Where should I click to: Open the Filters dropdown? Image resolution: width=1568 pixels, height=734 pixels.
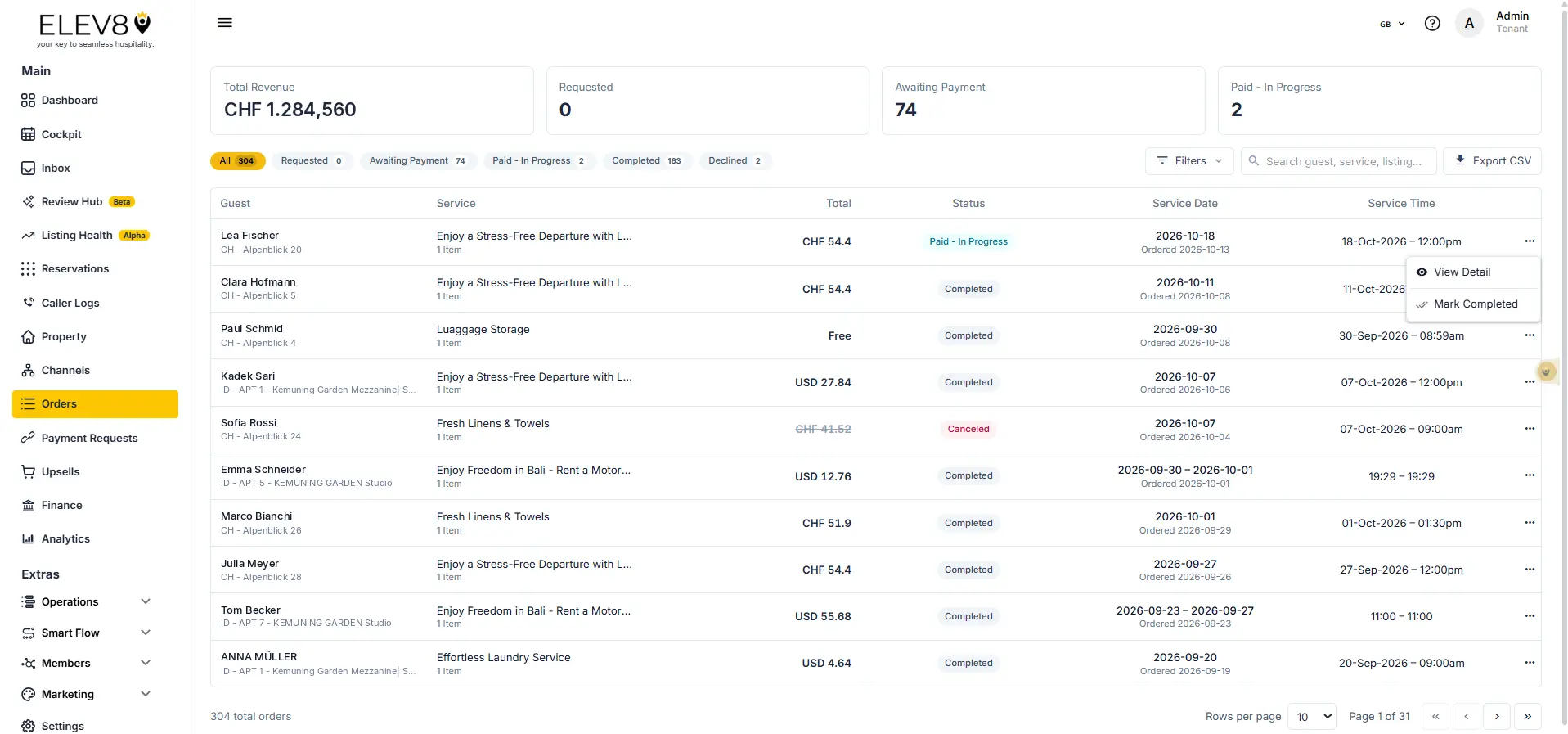(1189, 161)
